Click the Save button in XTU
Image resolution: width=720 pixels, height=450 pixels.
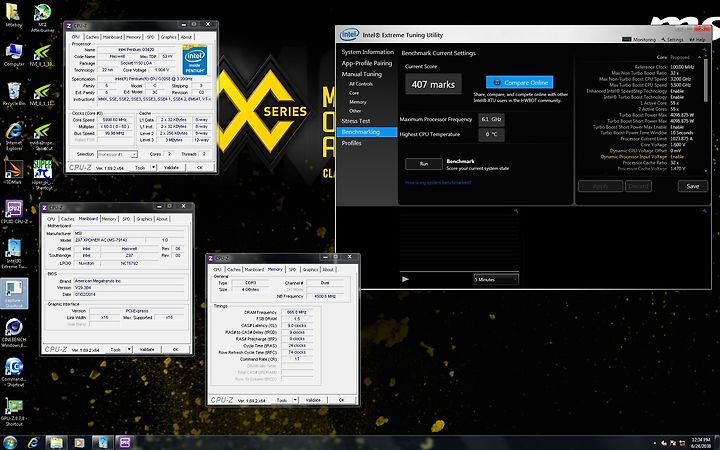692,186
